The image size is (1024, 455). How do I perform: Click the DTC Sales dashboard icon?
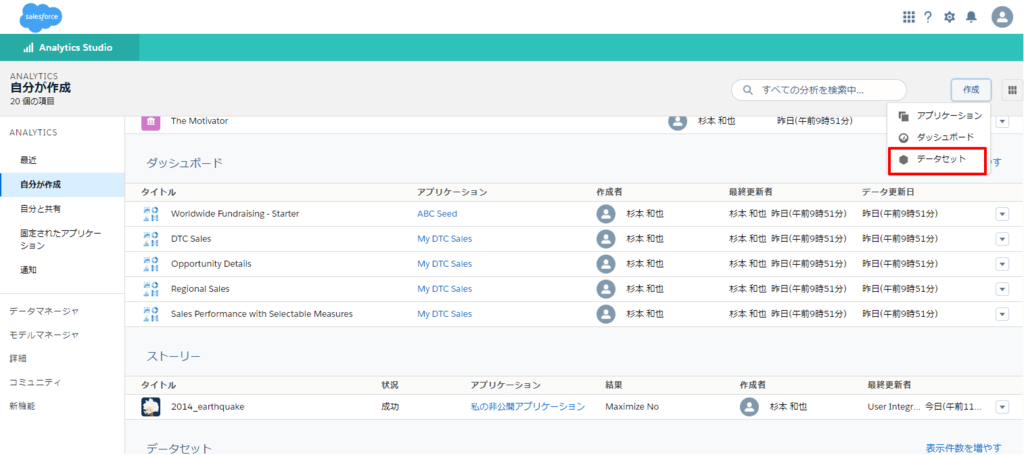[151, 239]
